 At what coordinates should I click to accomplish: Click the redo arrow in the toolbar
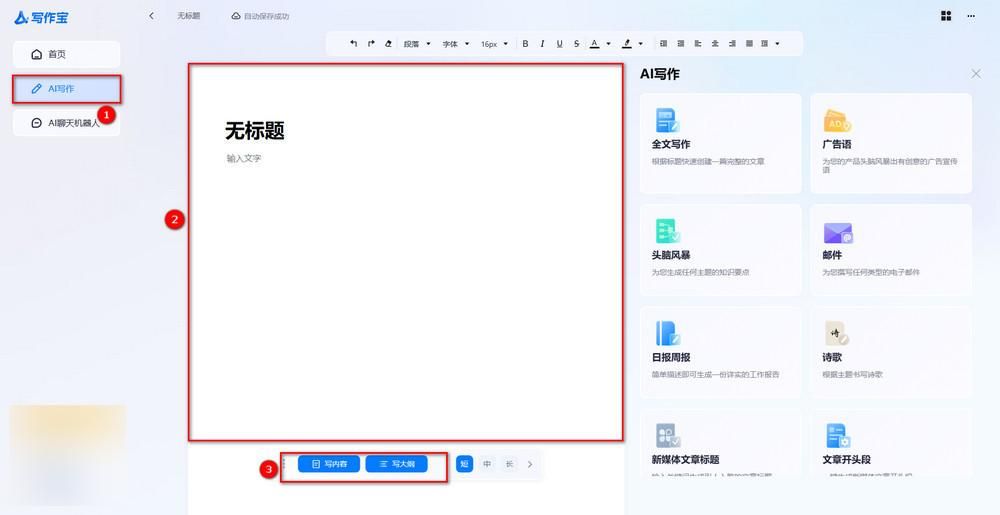pyautogui.click(x=371, y=43)
